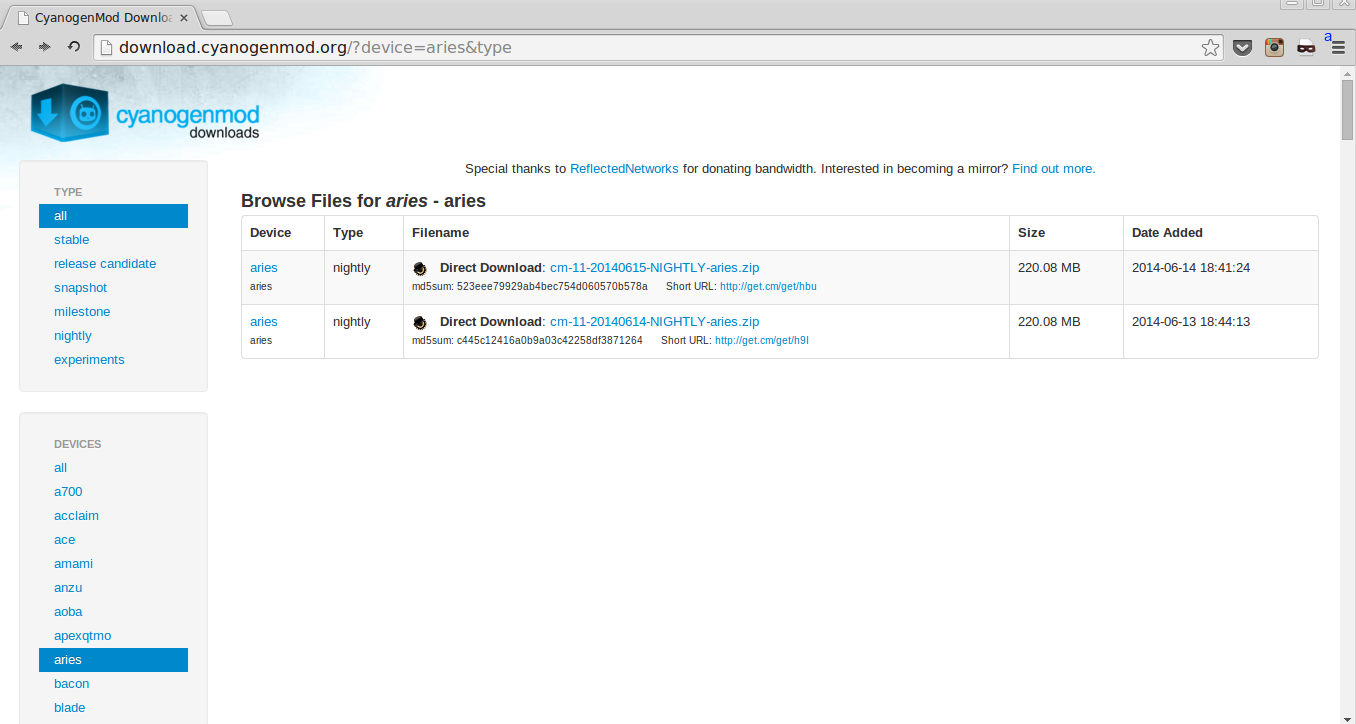Filter by 'stable' type
This screenshot has width=1356, height=724.
click(72, 240)
